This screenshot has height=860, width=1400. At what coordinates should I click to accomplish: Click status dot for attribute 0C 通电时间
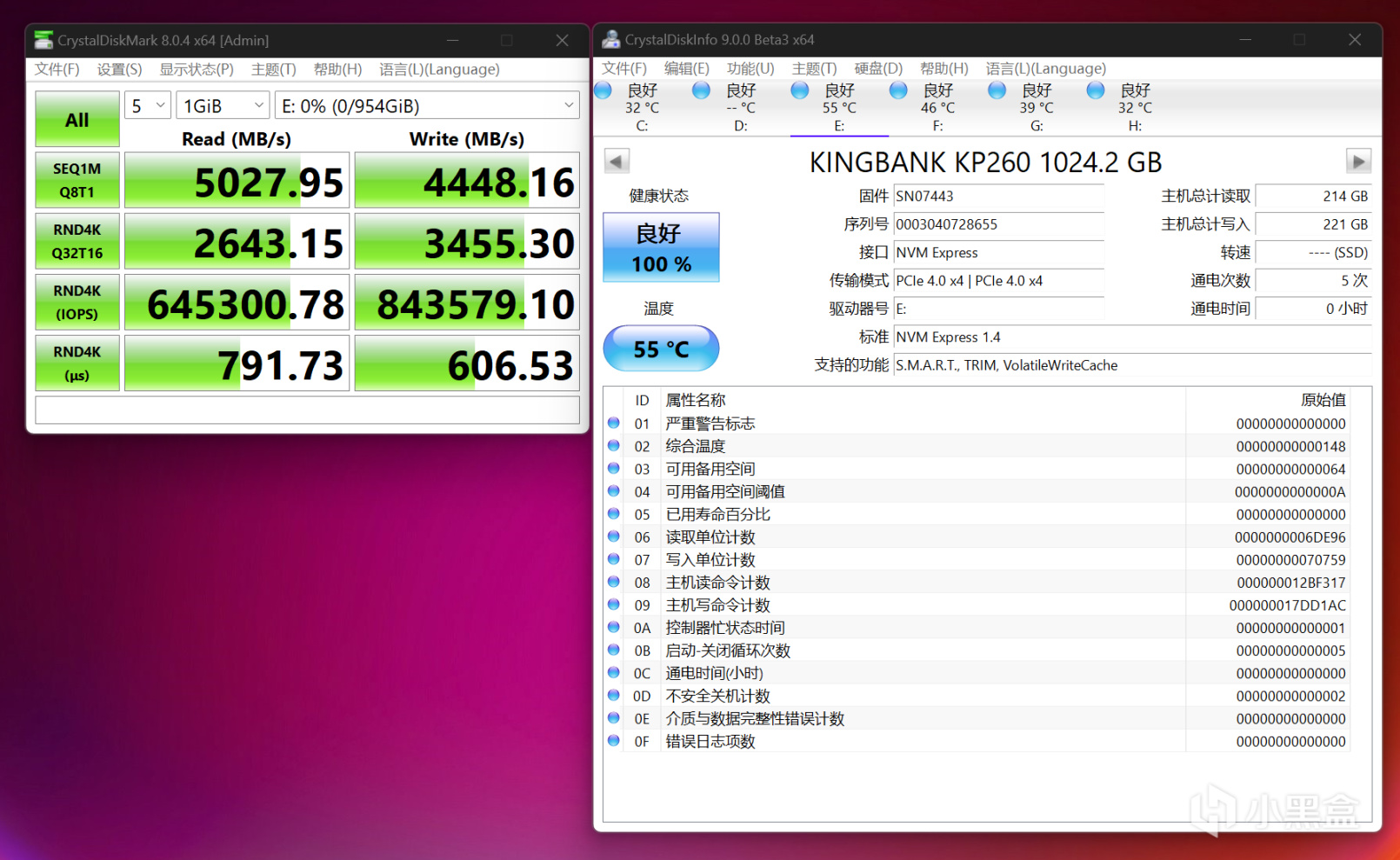(x=614, y=672)
